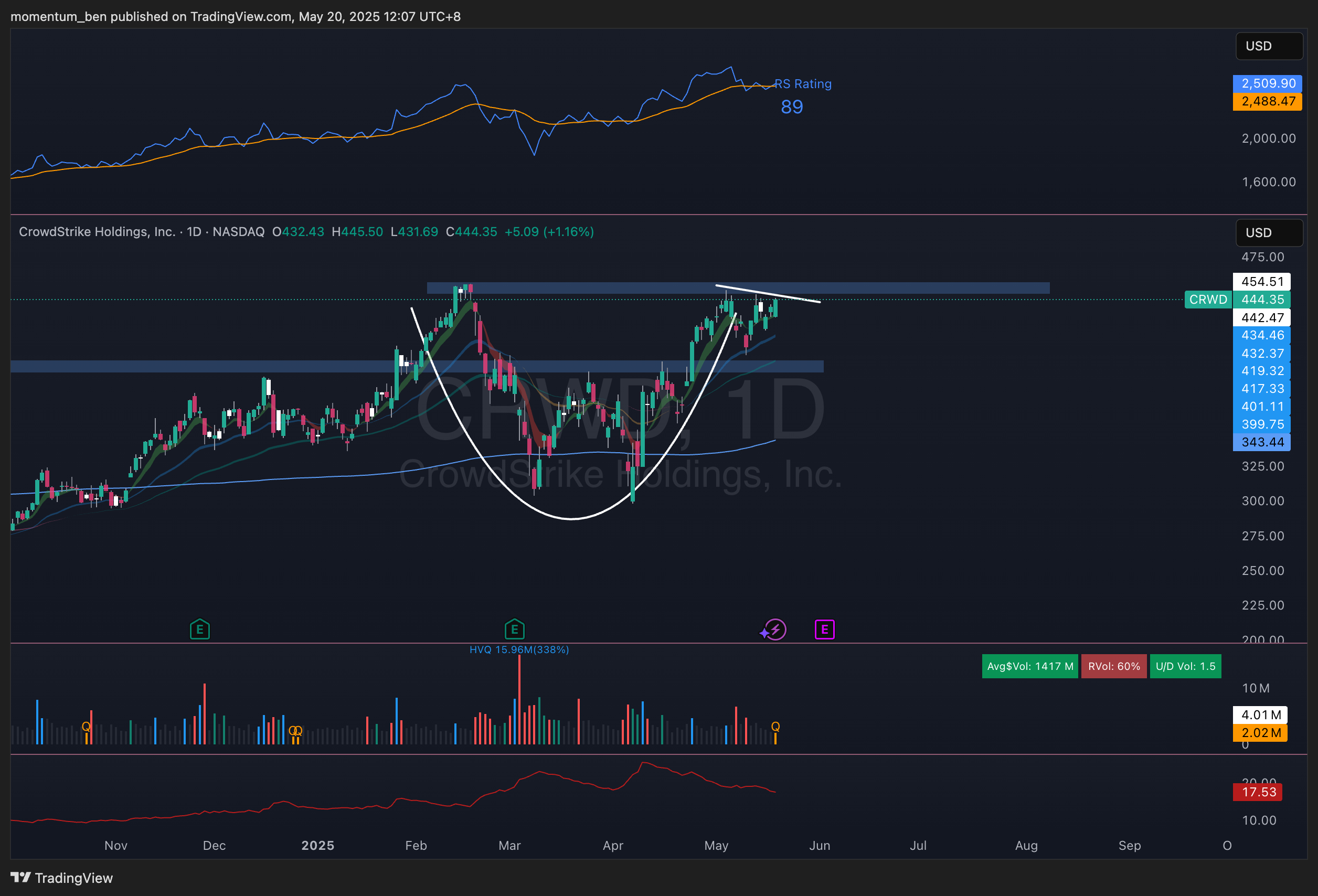The height and width of the screenshot is (896, 1318).
Task: Click the U/D Vol 1.5 badge
Action: [1185, 666]
